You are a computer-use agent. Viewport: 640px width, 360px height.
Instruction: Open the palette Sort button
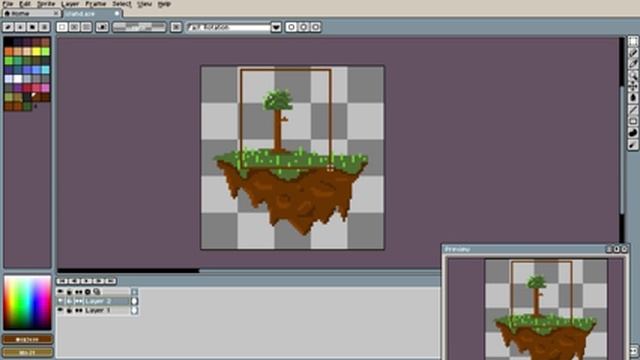click(x=20, y=27)
